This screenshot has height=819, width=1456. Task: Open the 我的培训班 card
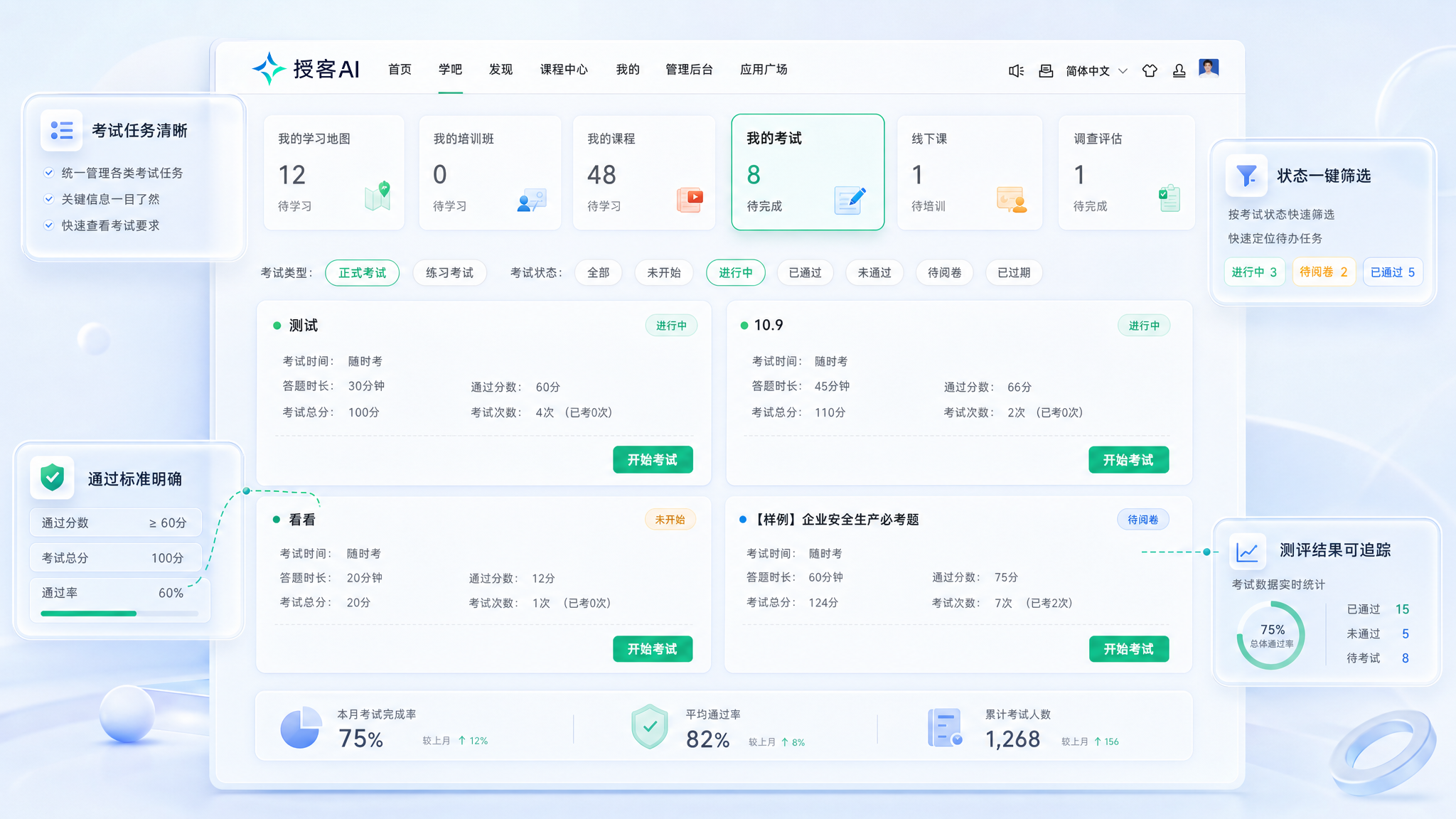489,173
